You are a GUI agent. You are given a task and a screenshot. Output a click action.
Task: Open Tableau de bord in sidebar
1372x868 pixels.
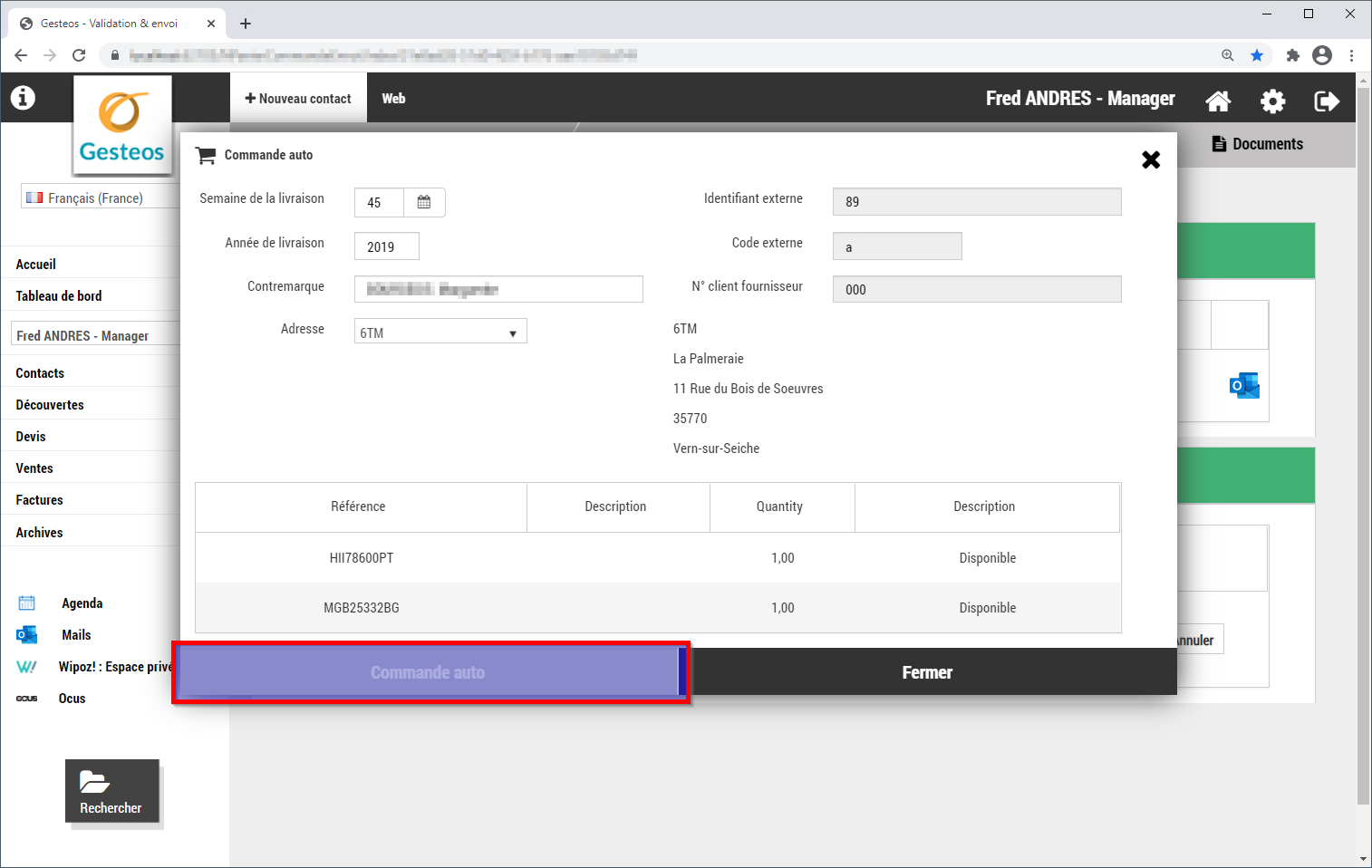click(59, 296)
